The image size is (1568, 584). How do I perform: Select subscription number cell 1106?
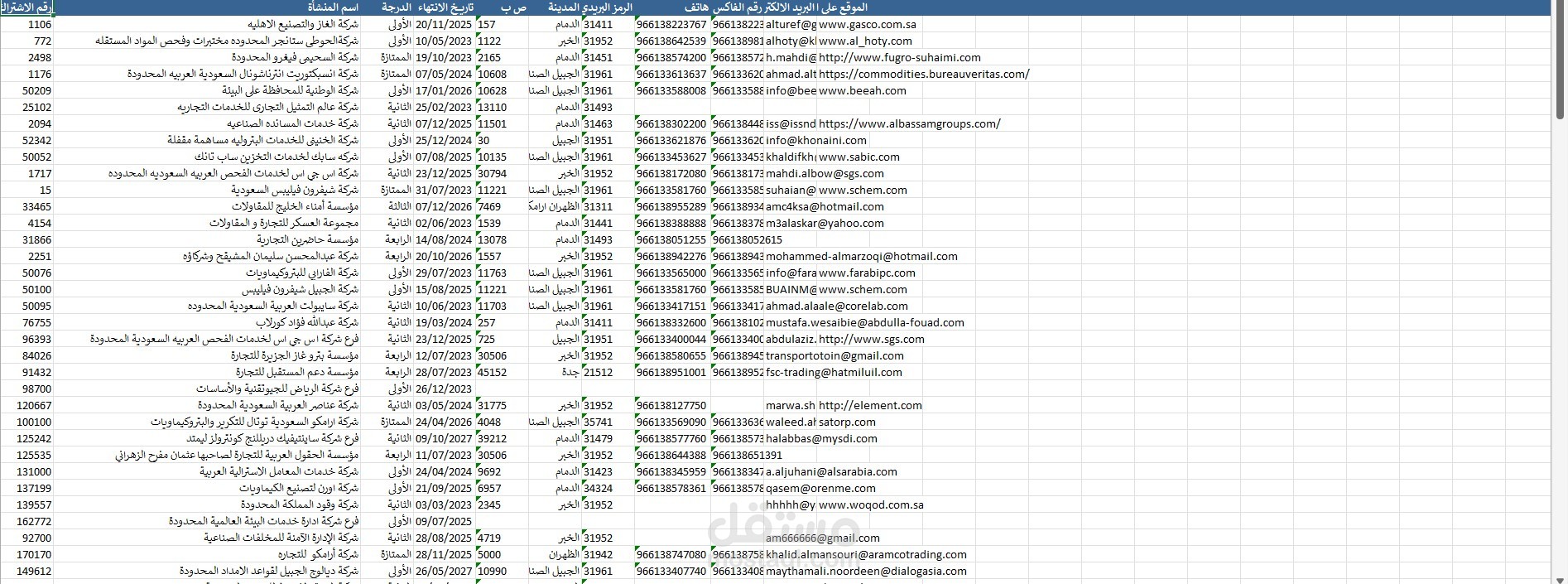(x=26, y=24)
